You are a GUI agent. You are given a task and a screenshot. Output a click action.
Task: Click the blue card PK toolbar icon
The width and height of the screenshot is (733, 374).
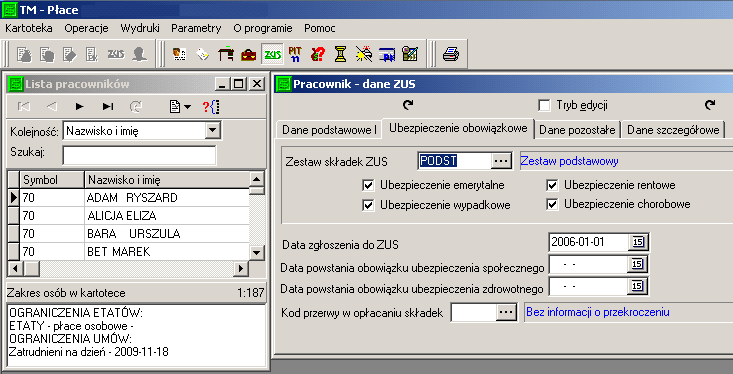point(387,55)
